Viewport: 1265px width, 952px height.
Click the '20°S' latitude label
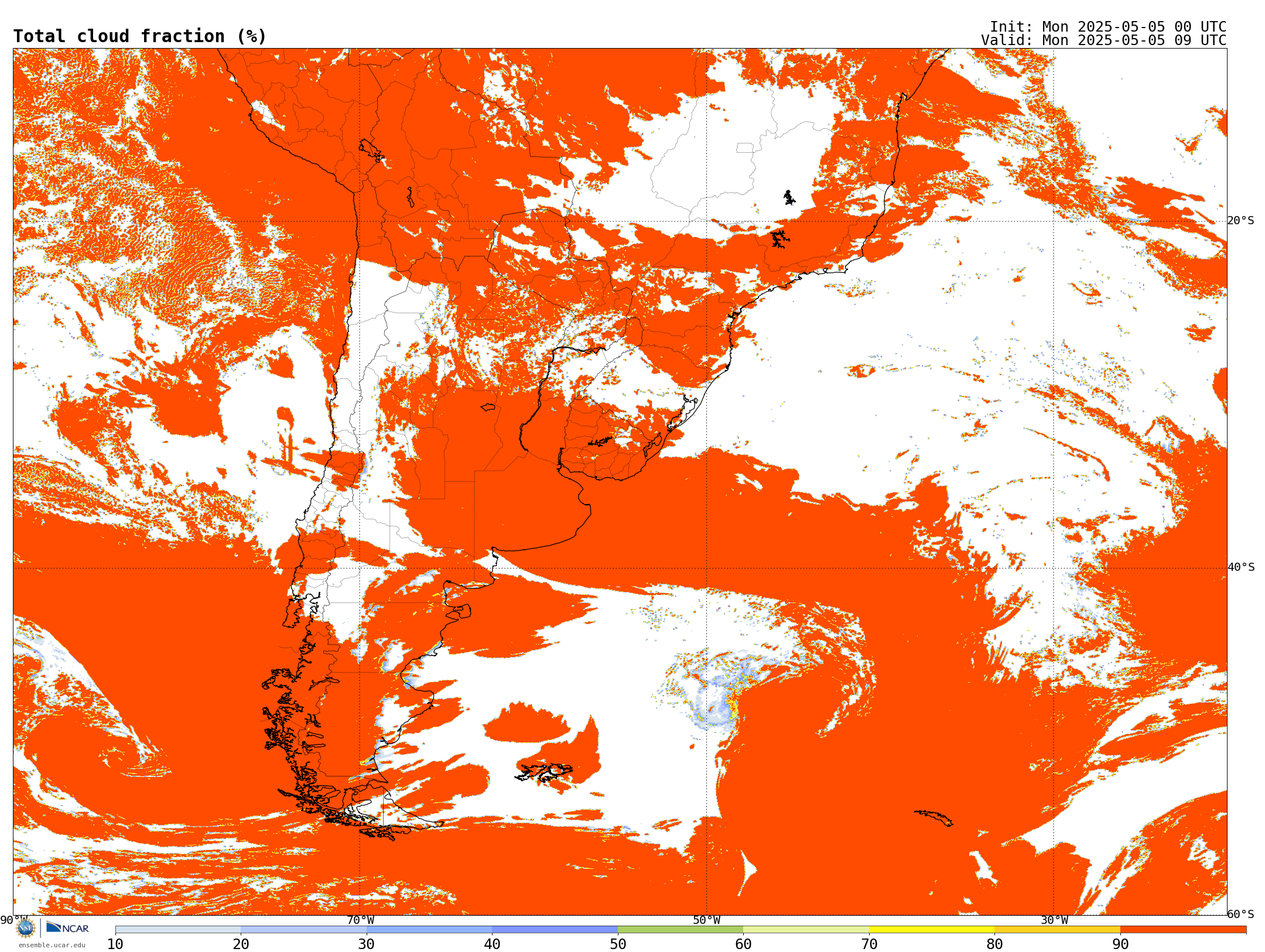[1241, 221]
